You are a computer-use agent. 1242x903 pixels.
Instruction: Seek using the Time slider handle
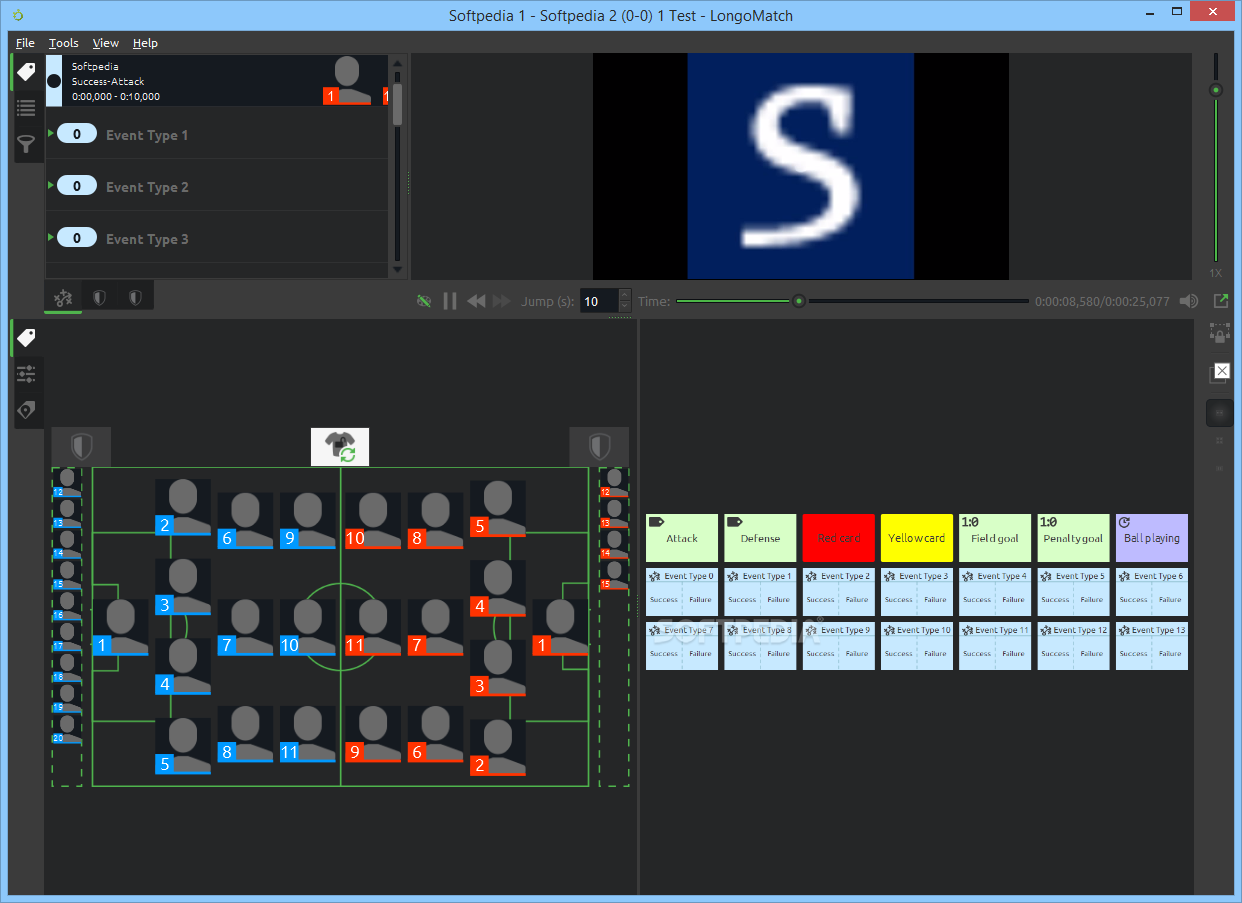point(798,301)
